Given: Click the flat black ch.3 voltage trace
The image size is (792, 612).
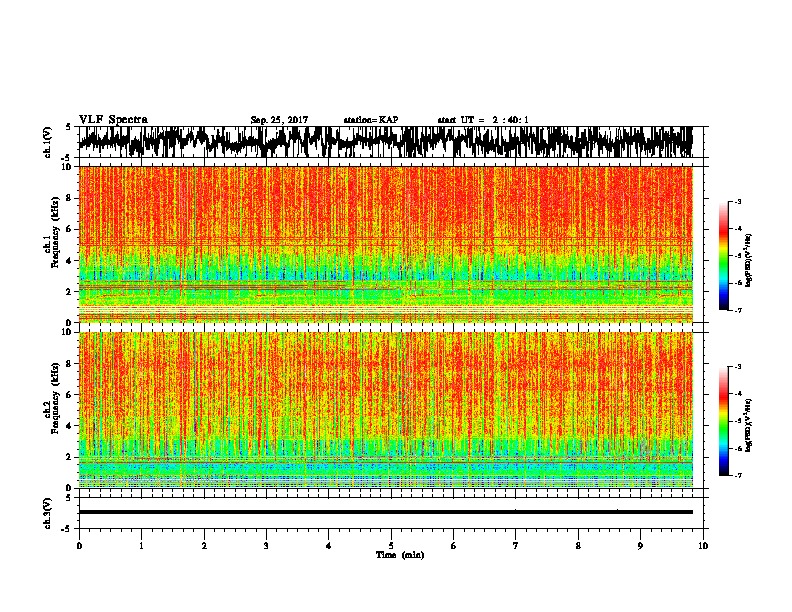Looking at the screenshot, I should click(385, 512).
